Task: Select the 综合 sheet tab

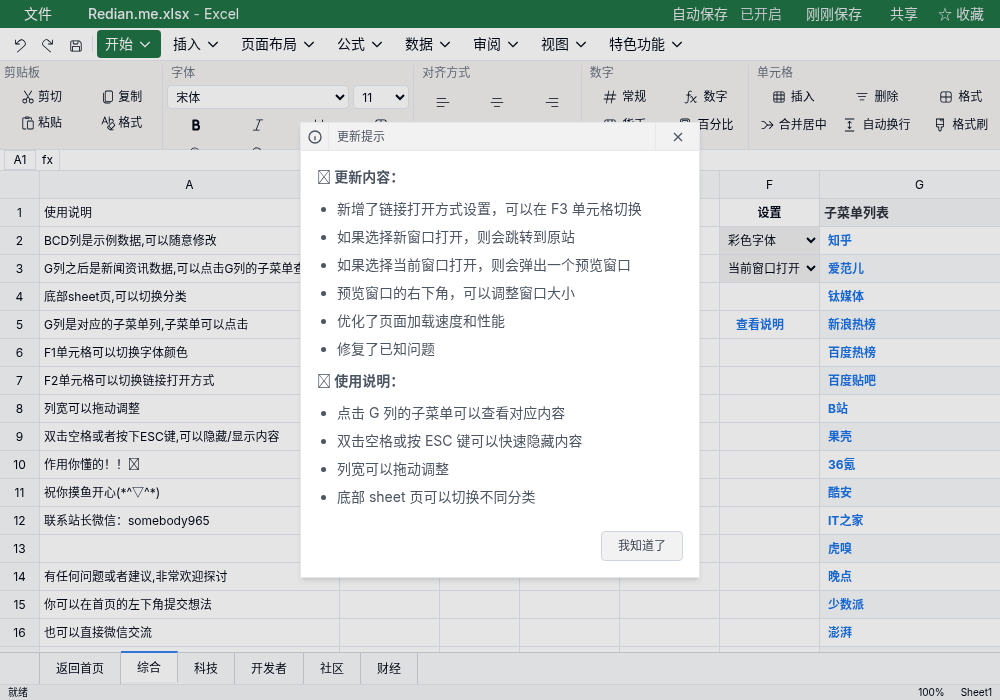Action: (149, 667)
